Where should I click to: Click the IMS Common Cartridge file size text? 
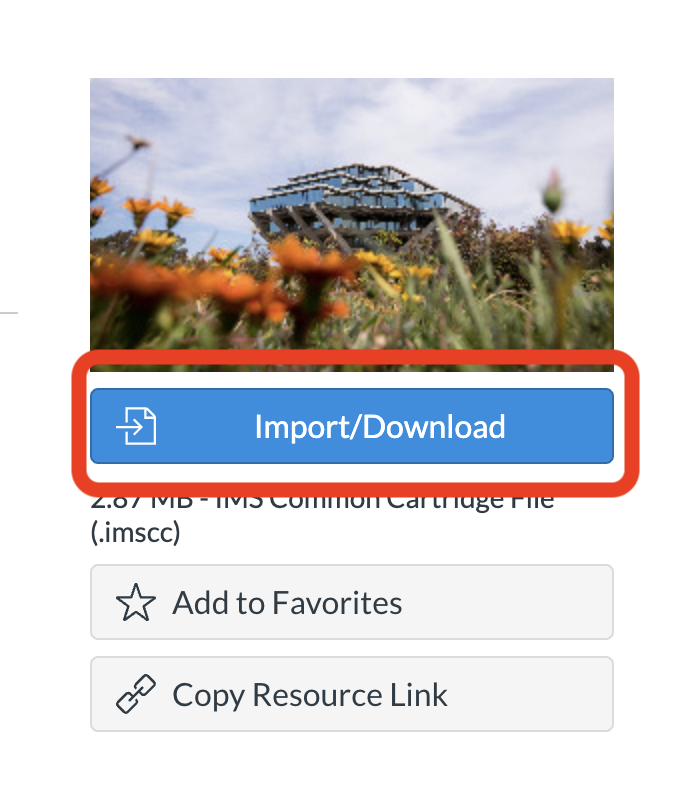pos(322,501)
